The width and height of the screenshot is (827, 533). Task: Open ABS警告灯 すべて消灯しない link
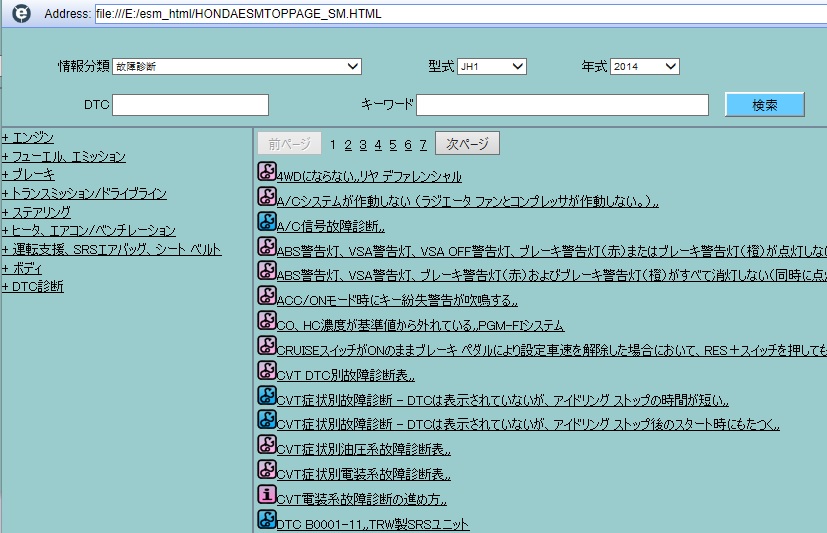pos(552,275)
